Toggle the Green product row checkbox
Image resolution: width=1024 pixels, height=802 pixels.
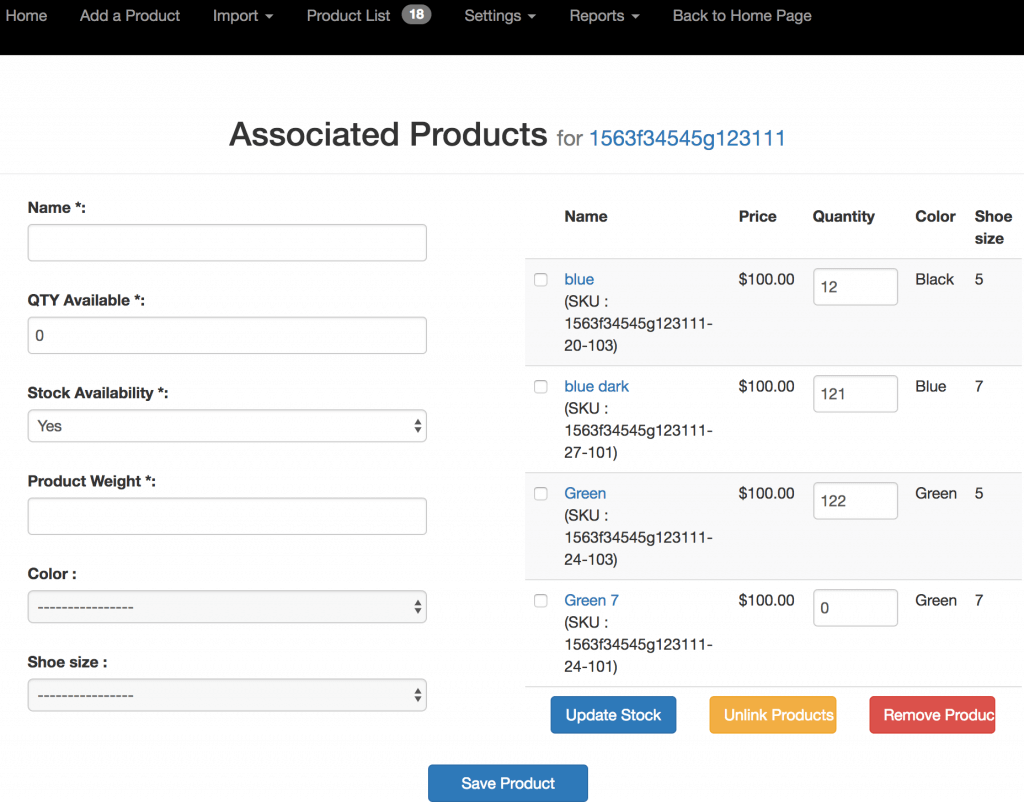pos(541,494)
